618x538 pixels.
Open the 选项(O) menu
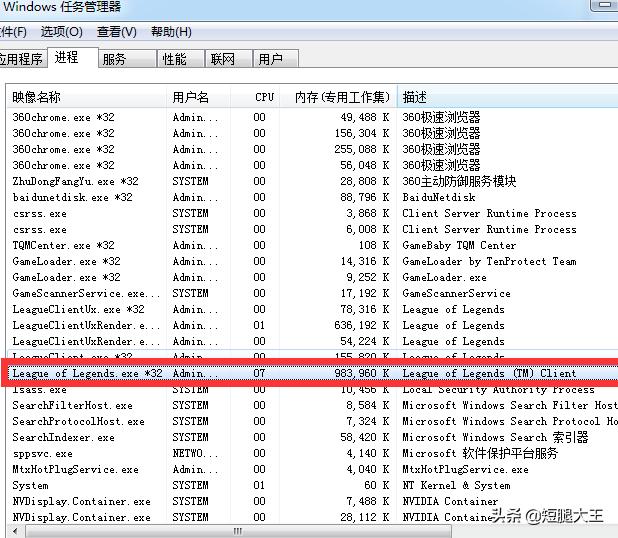click(x=61, y=32)
